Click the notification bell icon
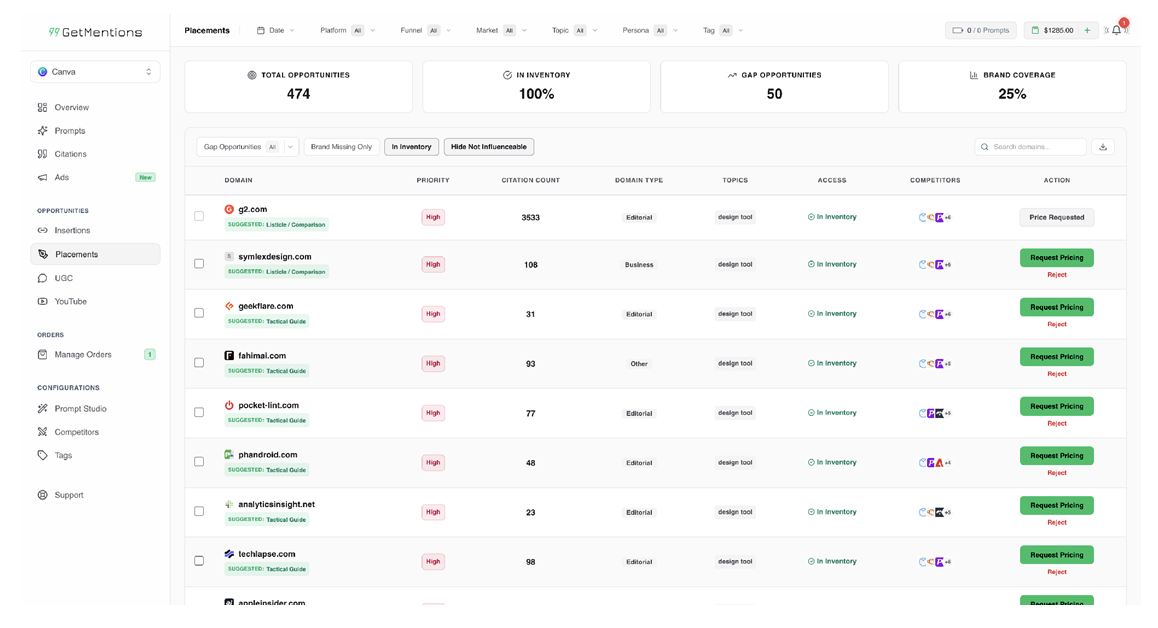 pyautogui.click(x=1117, y=30)
